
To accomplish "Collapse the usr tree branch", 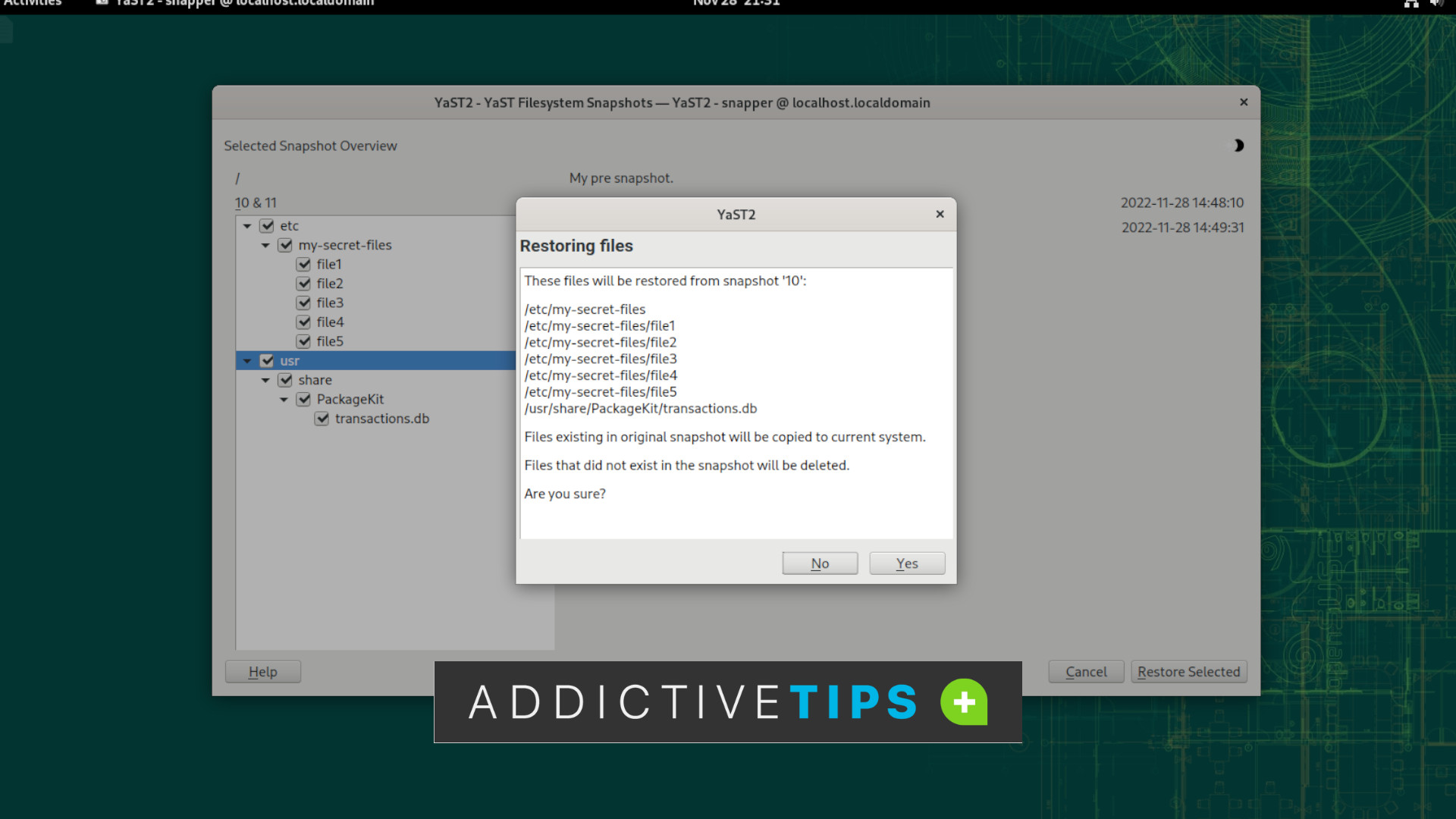I will (x=247, y=360).
